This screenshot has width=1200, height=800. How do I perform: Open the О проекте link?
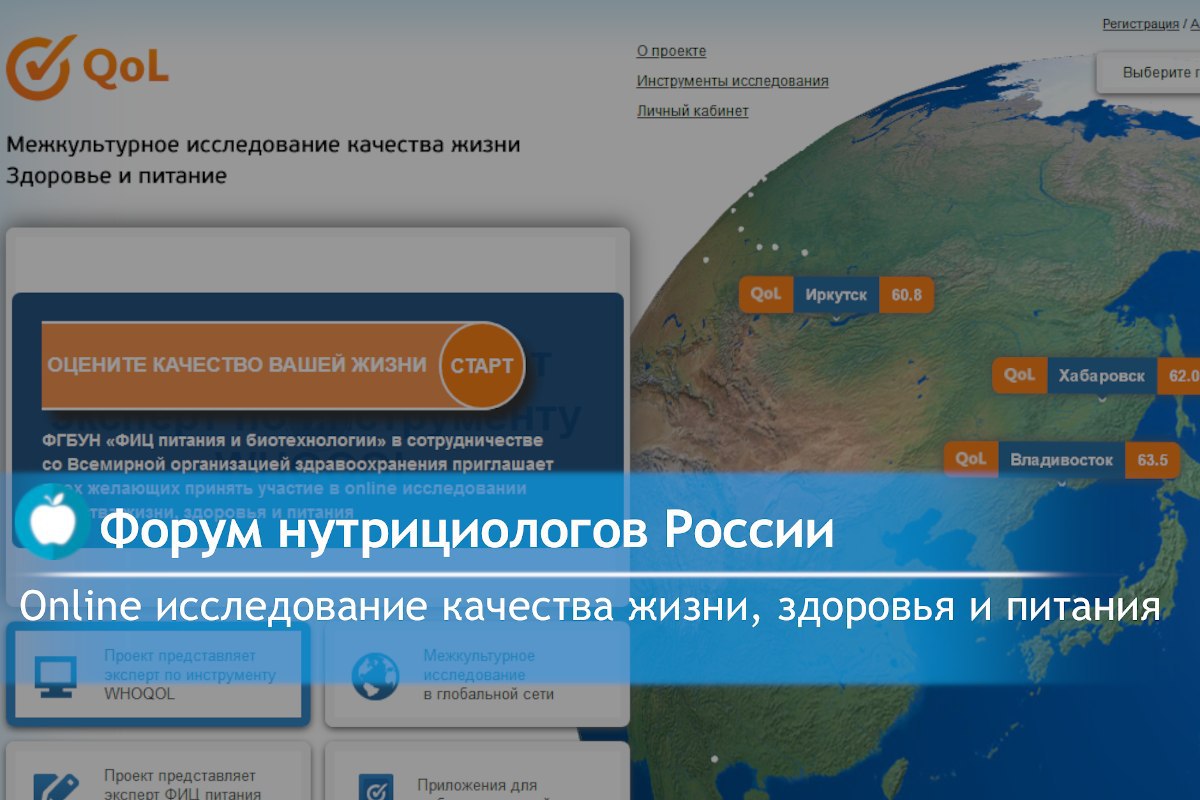point(671,51)
